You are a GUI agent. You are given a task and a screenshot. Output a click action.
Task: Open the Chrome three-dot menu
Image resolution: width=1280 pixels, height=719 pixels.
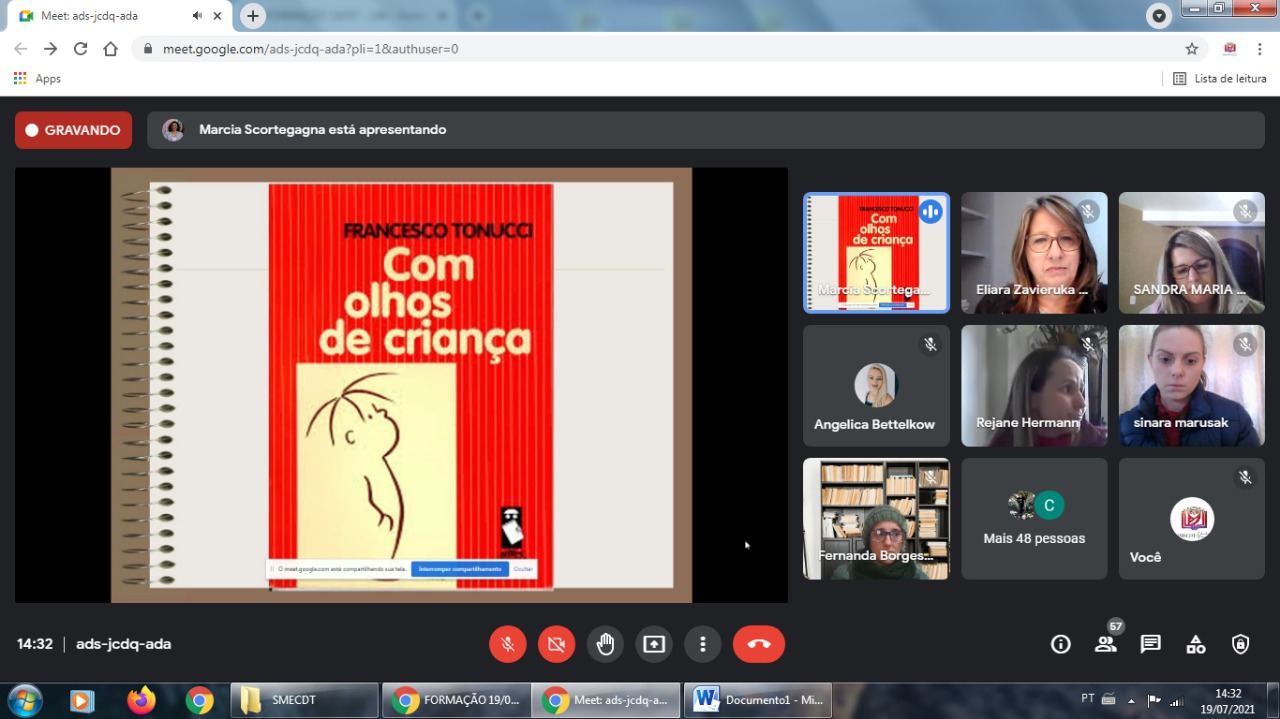click(1259, 48)
